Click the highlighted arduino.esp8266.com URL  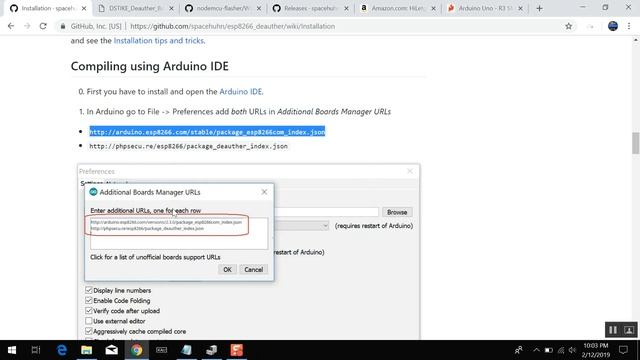[x=207, y=132]
